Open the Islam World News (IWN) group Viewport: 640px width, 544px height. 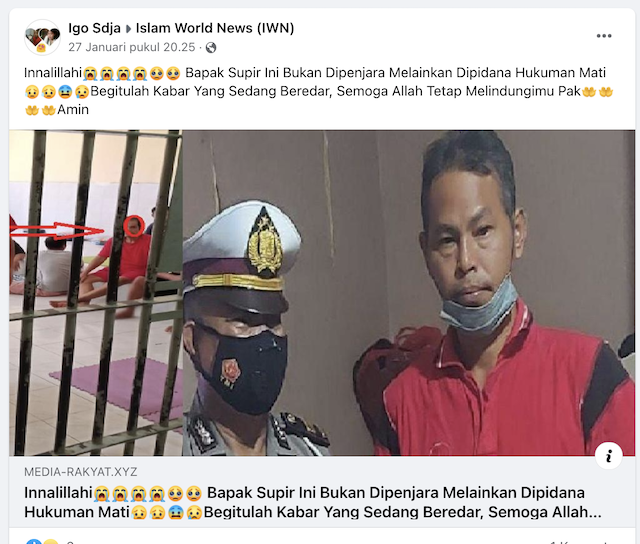(x=215, y=28)
